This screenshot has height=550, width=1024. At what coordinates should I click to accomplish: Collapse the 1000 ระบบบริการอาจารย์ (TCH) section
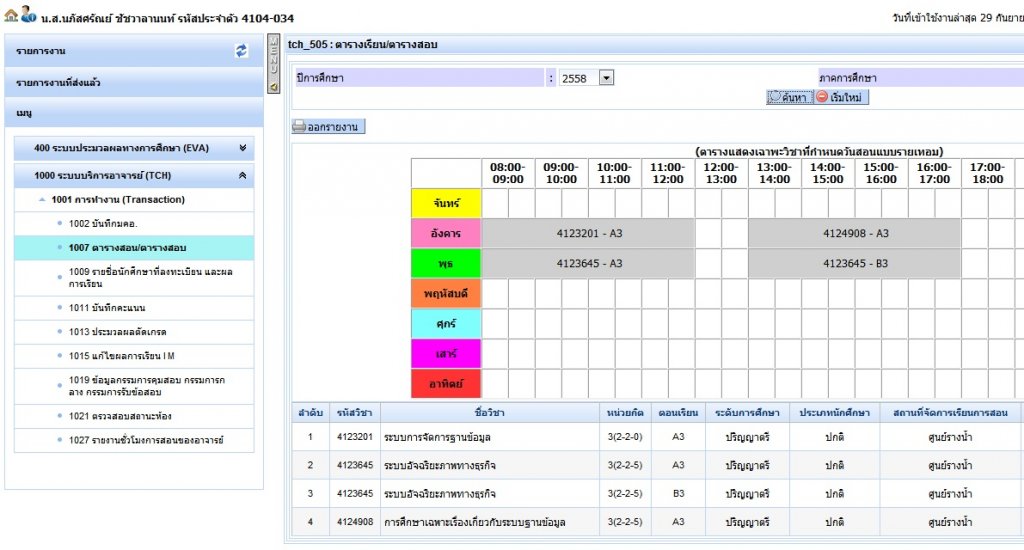[x=242, y=176]
